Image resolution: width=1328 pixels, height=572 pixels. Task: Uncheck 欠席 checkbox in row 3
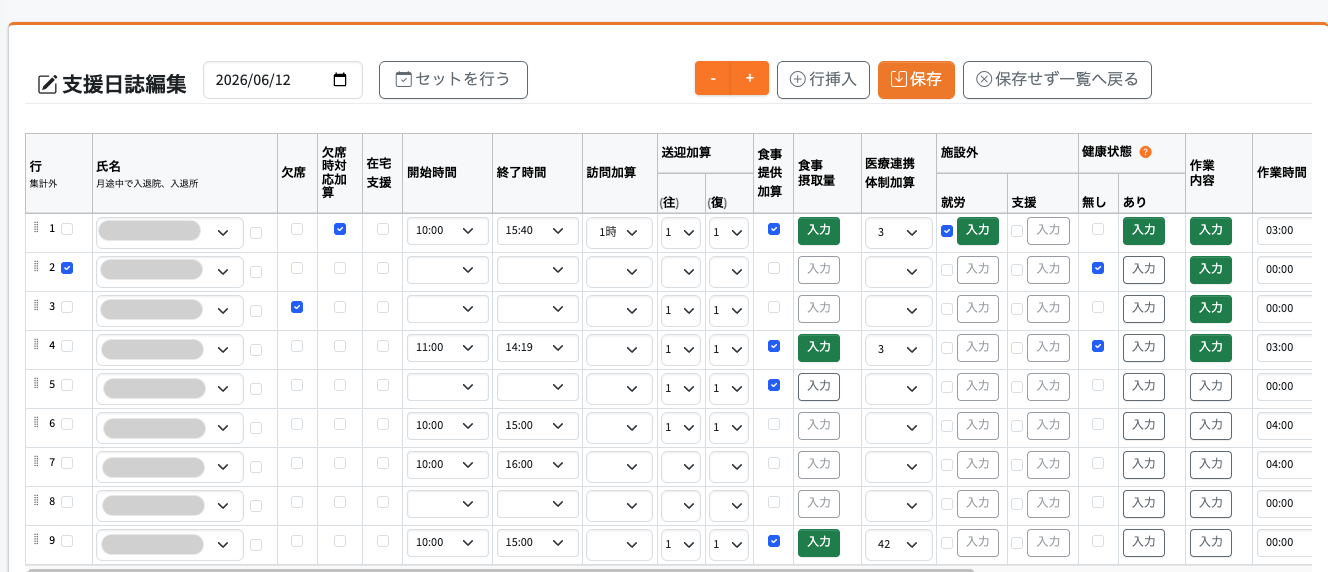[x=297, y=307]
